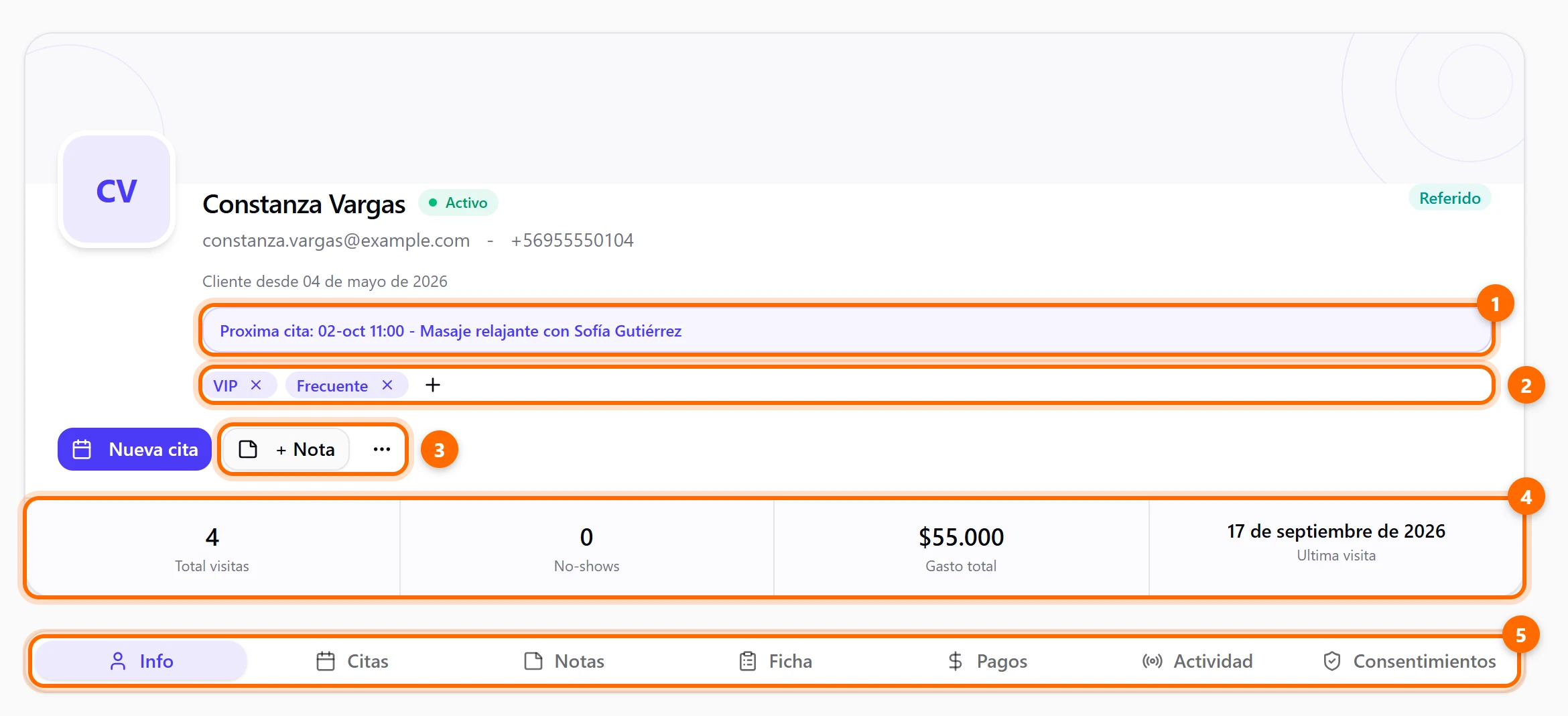The height and width of the screenshot is (716, 1568).
Task: Go to the Ficha tab
Action: click(776, 661)
